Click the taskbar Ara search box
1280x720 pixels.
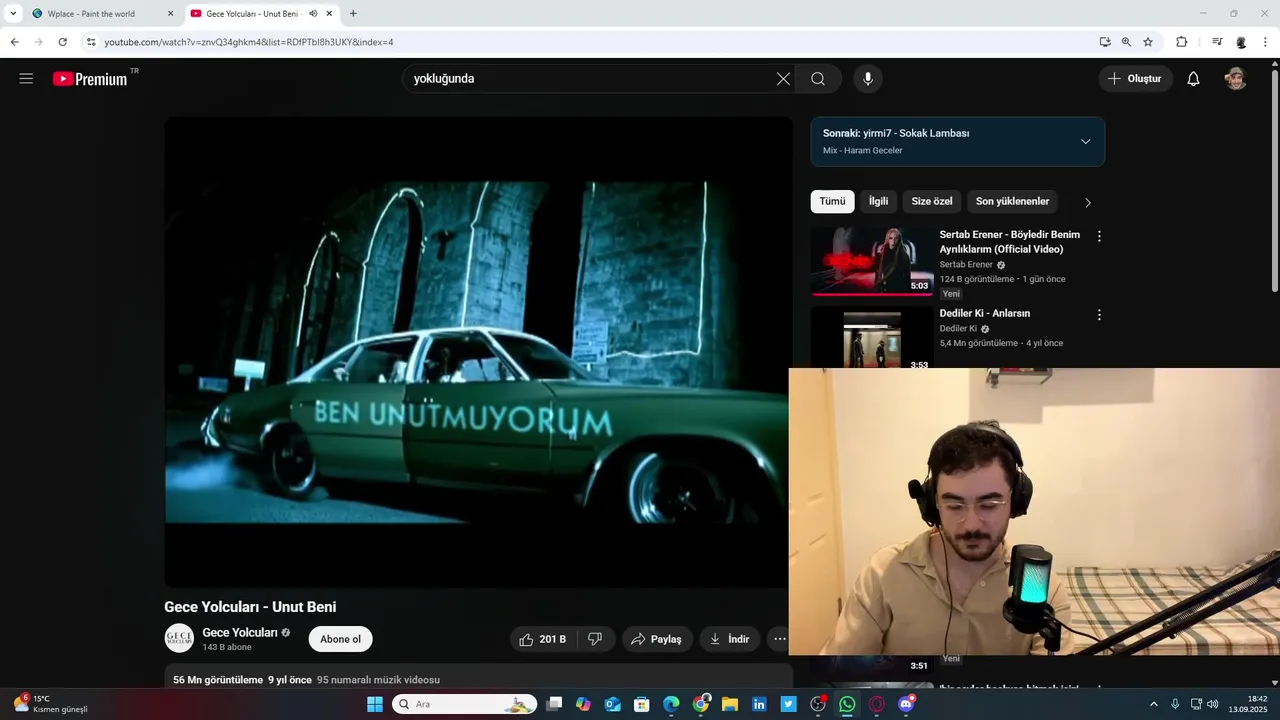pyautogui.click(x=464, y=704)
